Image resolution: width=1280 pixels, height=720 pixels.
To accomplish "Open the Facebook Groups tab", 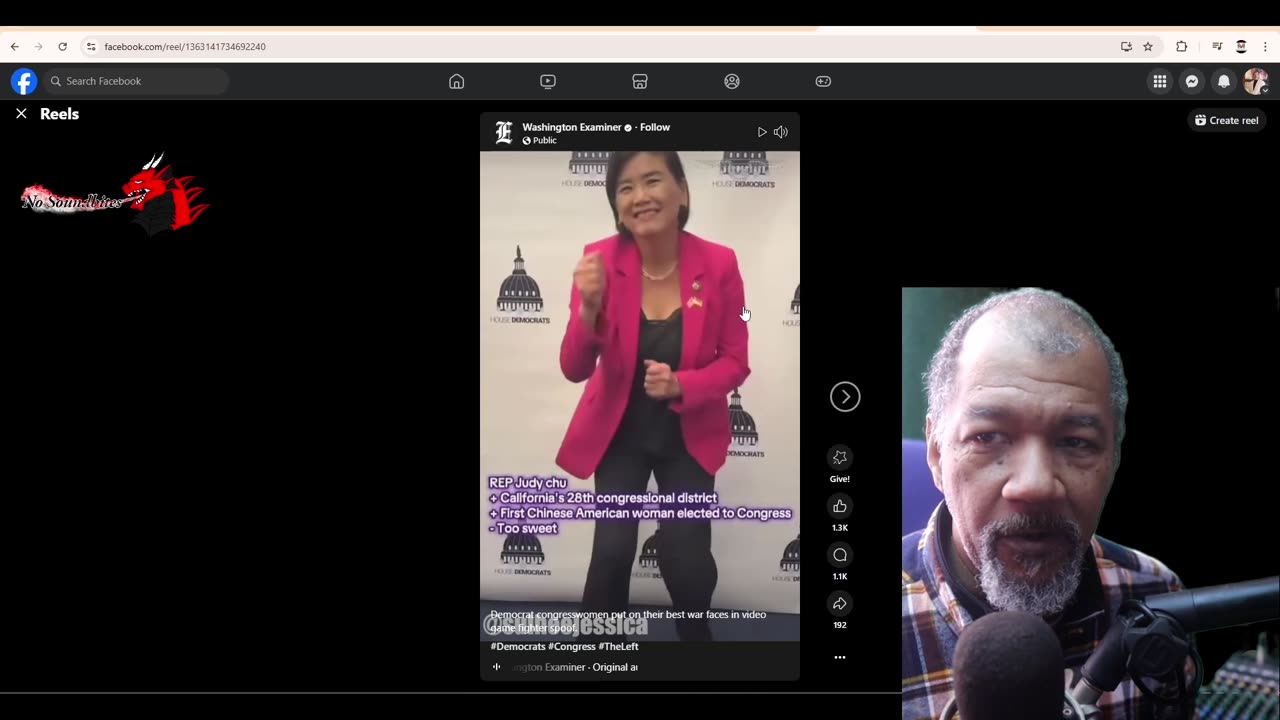I will (x=732, y=81).
